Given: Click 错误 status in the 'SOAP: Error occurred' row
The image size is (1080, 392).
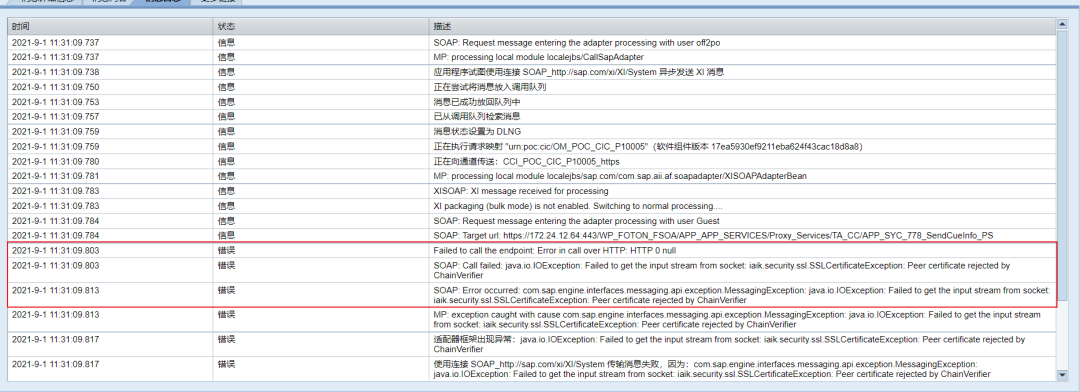Looking at the screenshot, I should click(x=227, y=290).
